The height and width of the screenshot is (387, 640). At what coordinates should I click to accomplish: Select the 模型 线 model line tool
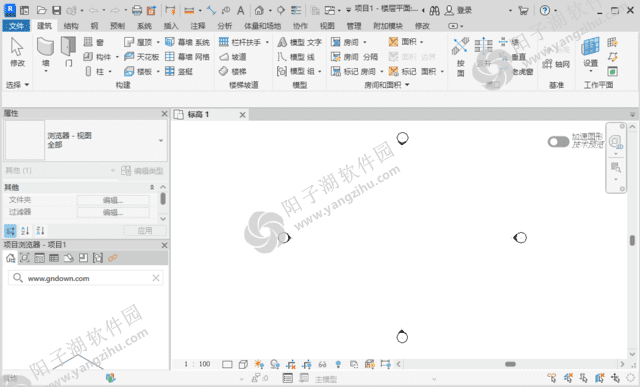pyautogui.click(x=296, y=57)
